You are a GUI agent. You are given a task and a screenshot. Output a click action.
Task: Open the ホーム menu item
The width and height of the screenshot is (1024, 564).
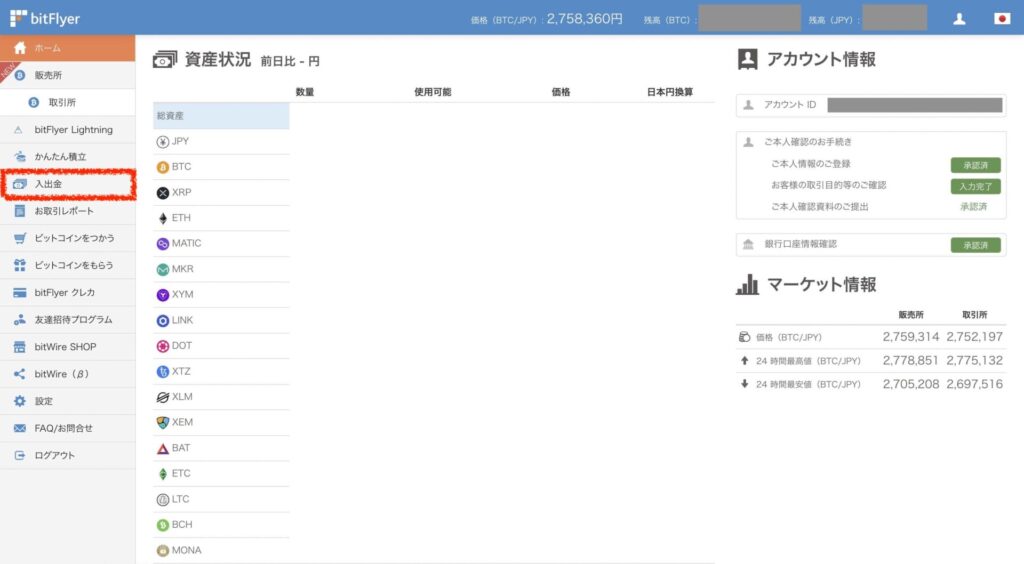[x=68, y=48]
